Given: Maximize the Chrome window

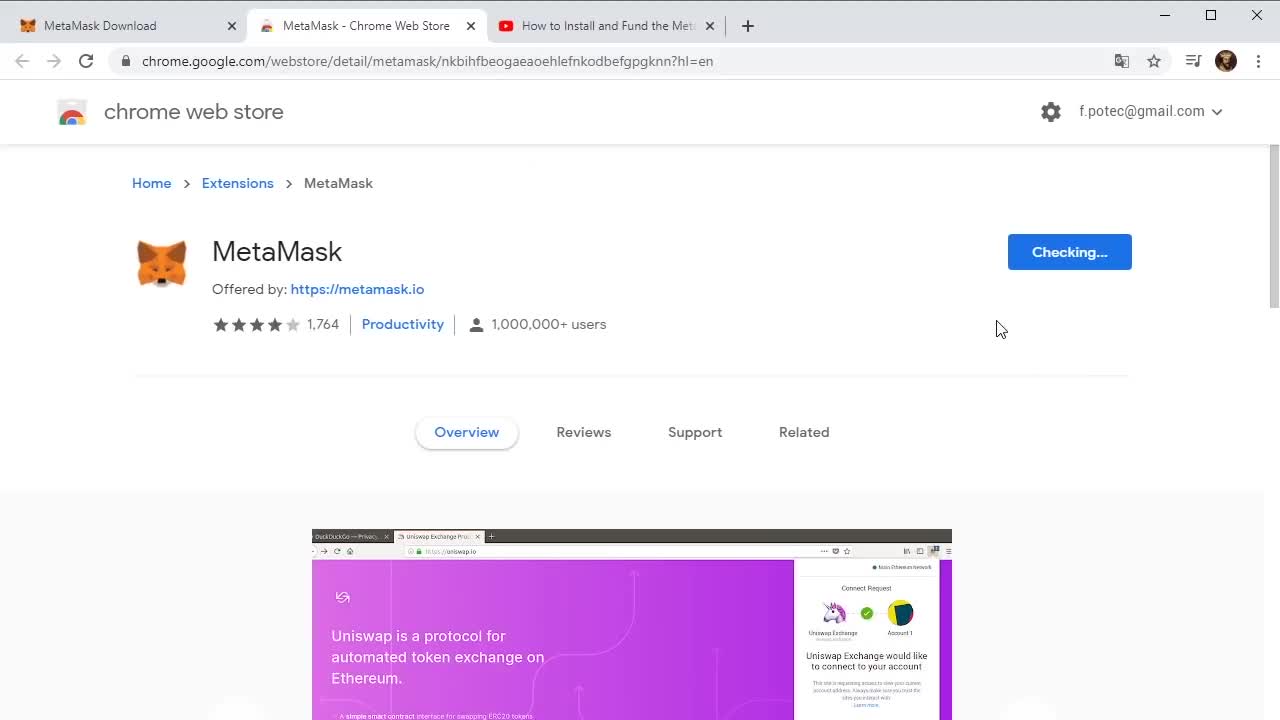Looking at the screenshot, I should (x=1211, y=15).
